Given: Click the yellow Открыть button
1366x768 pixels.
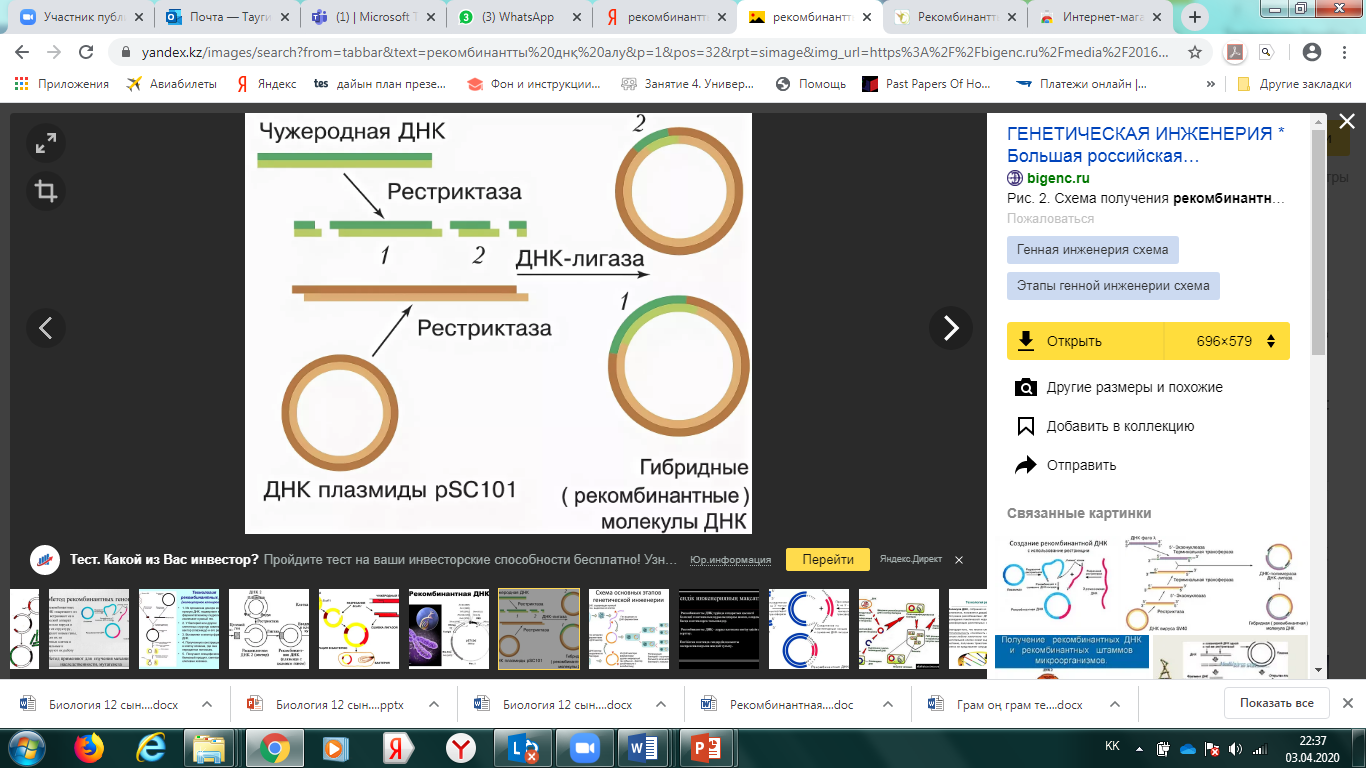Looking at the screenshot, I should coord(1086,341).
